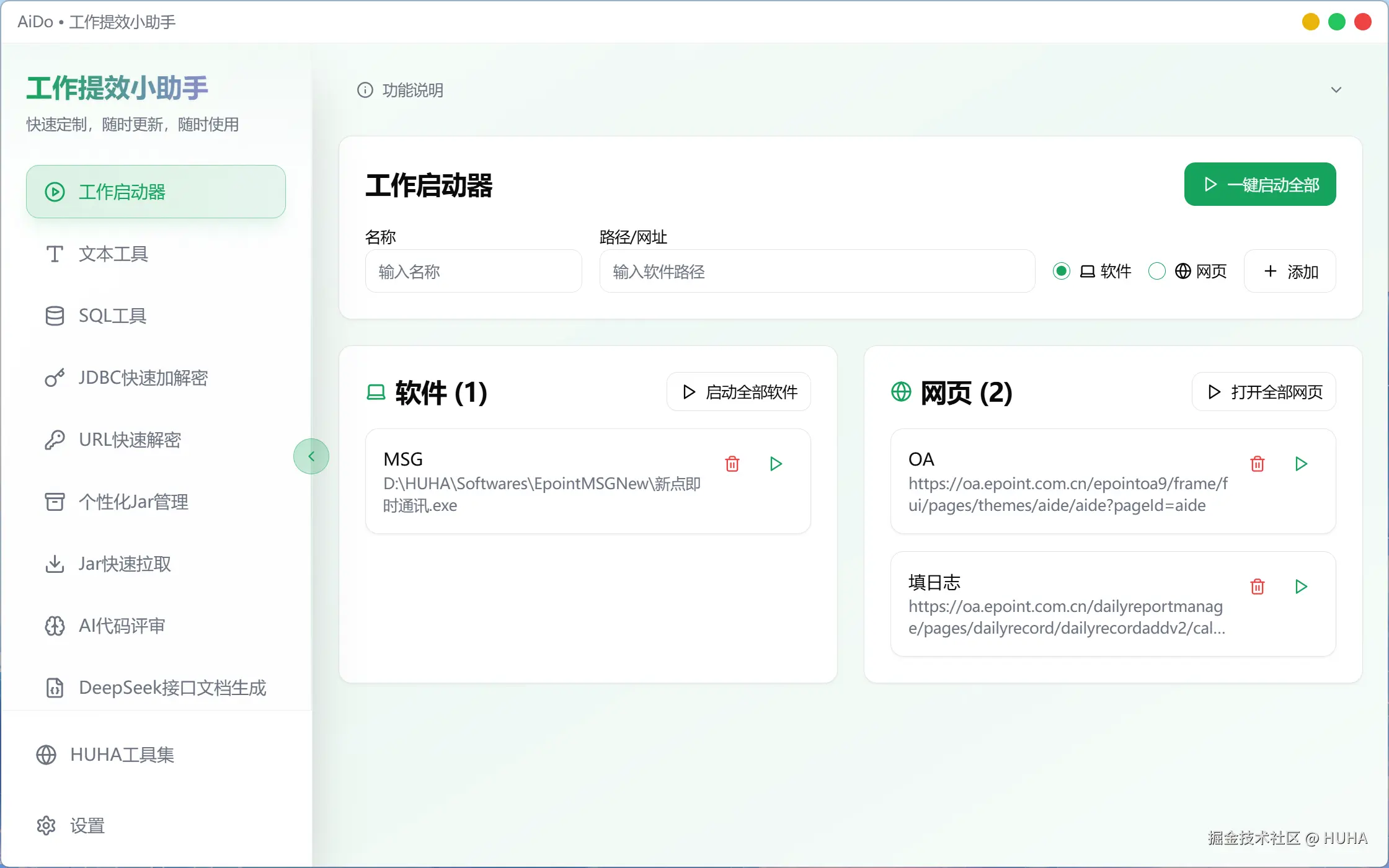Open JDBC快速加解密 tool
Viewport: 1389px width, 868px height.
coord(143,378)
